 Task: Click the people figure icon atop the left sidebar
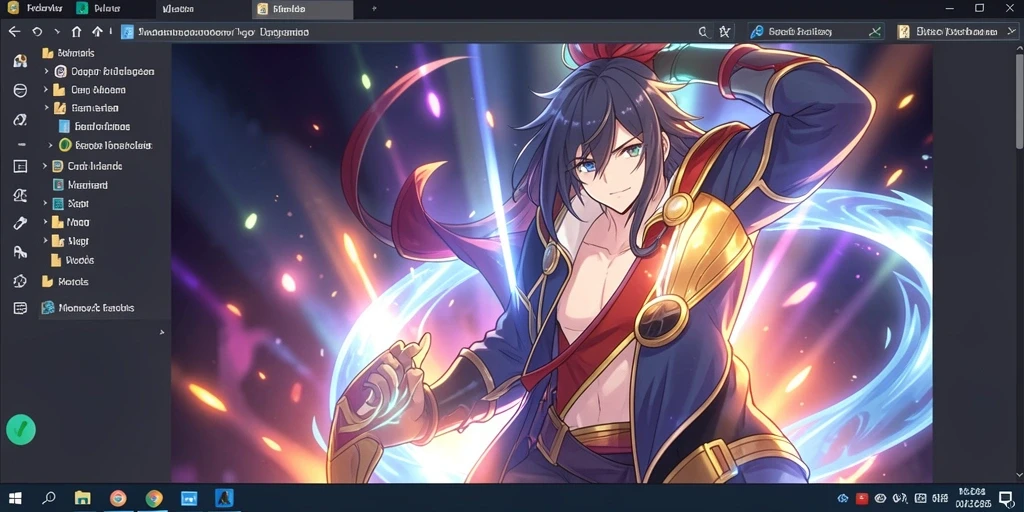(20, 61)
